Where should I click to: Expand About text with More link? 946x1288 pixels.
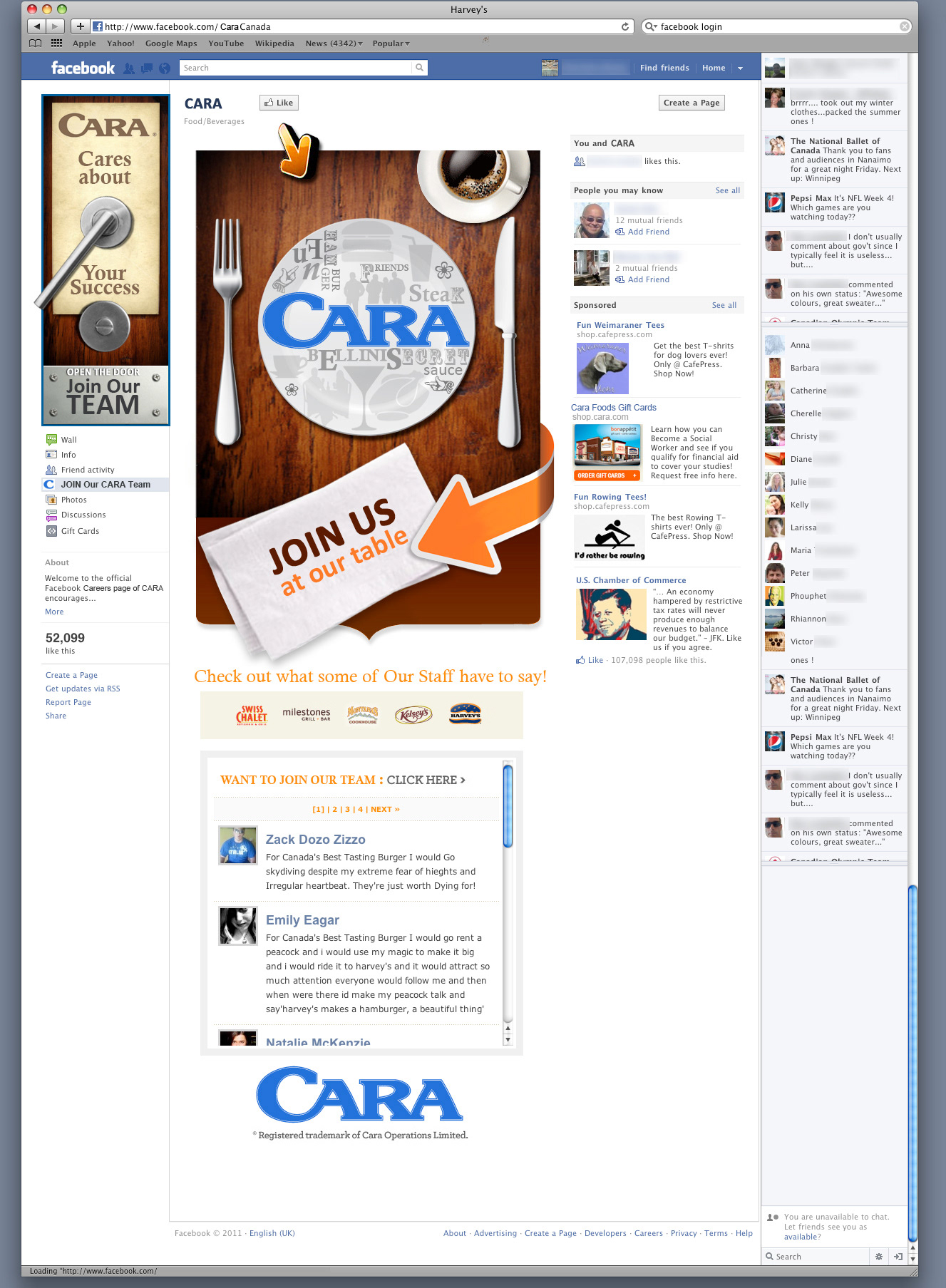point(54,612)
